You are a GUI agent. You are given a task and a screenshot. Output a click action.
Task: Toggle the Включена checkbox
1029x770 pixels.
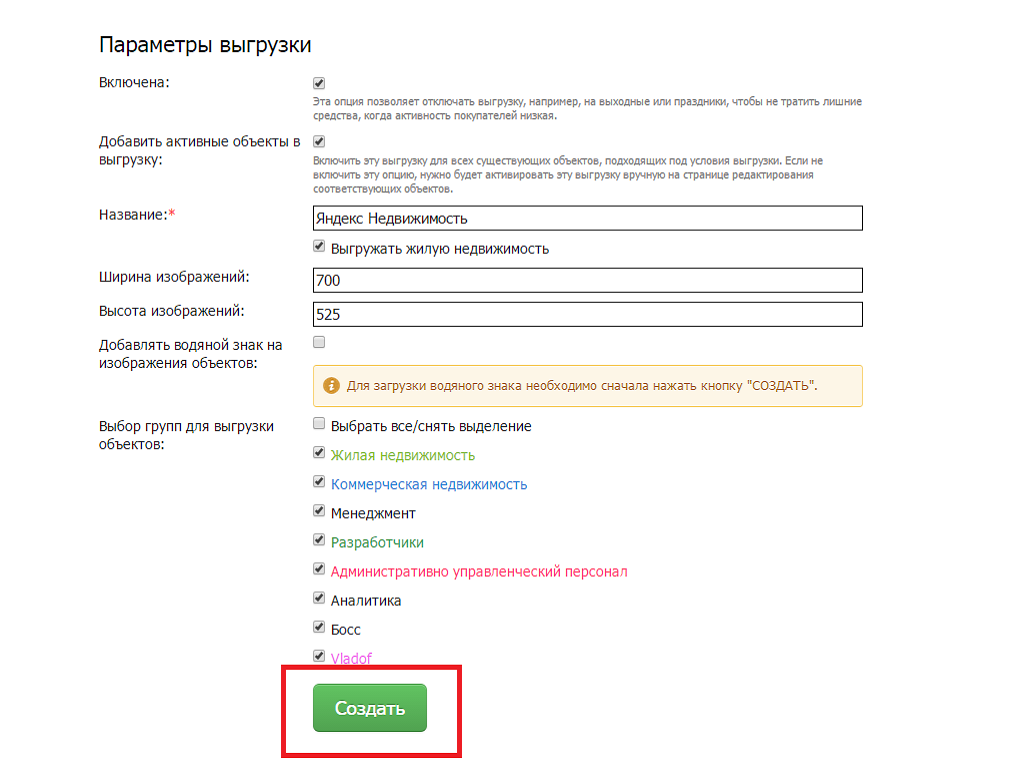point(319,83)
